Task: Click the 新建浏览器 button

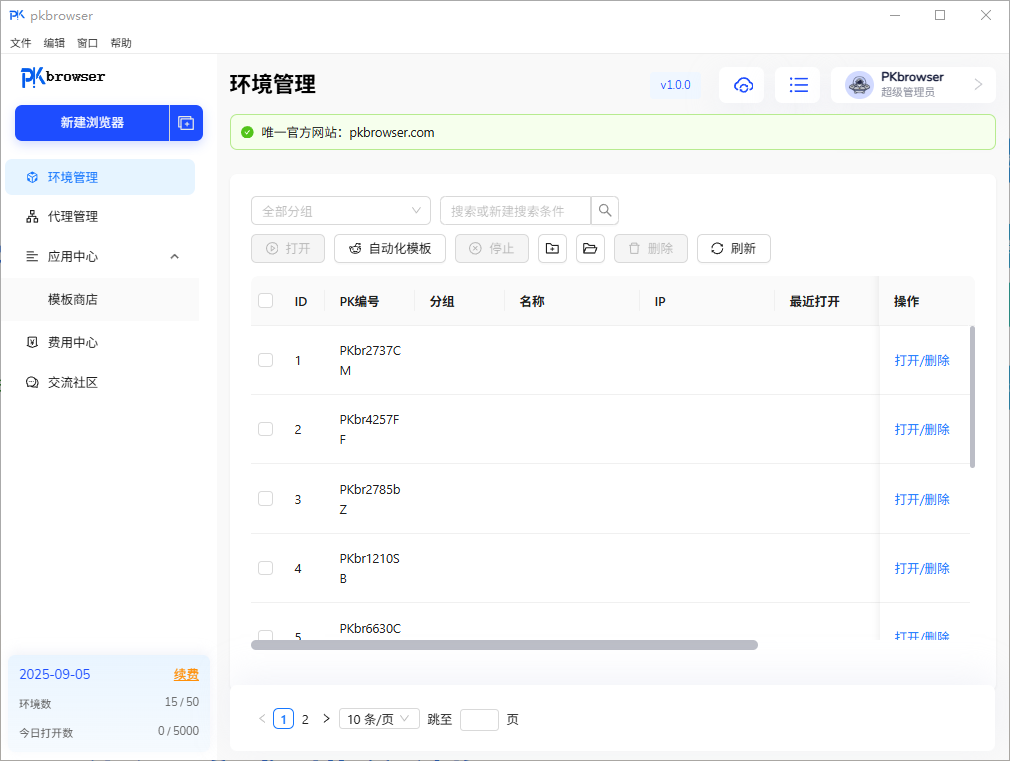Action: (92, 122)
